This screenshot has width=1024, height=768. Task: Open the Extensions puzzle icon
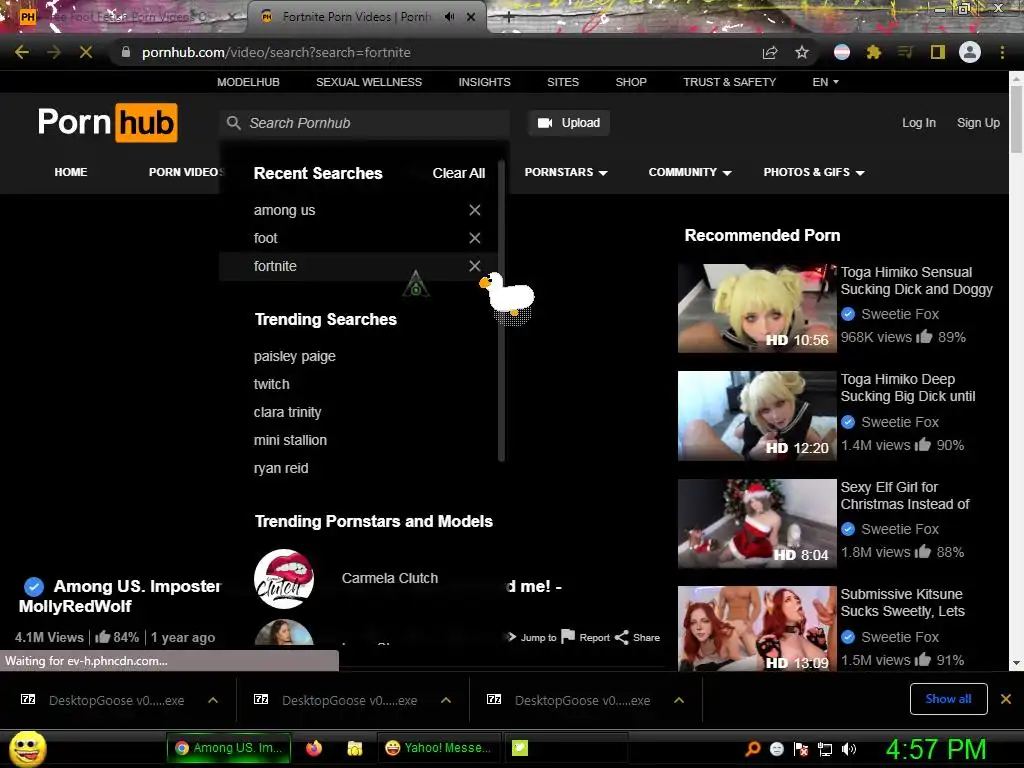[x=874, y=52]
